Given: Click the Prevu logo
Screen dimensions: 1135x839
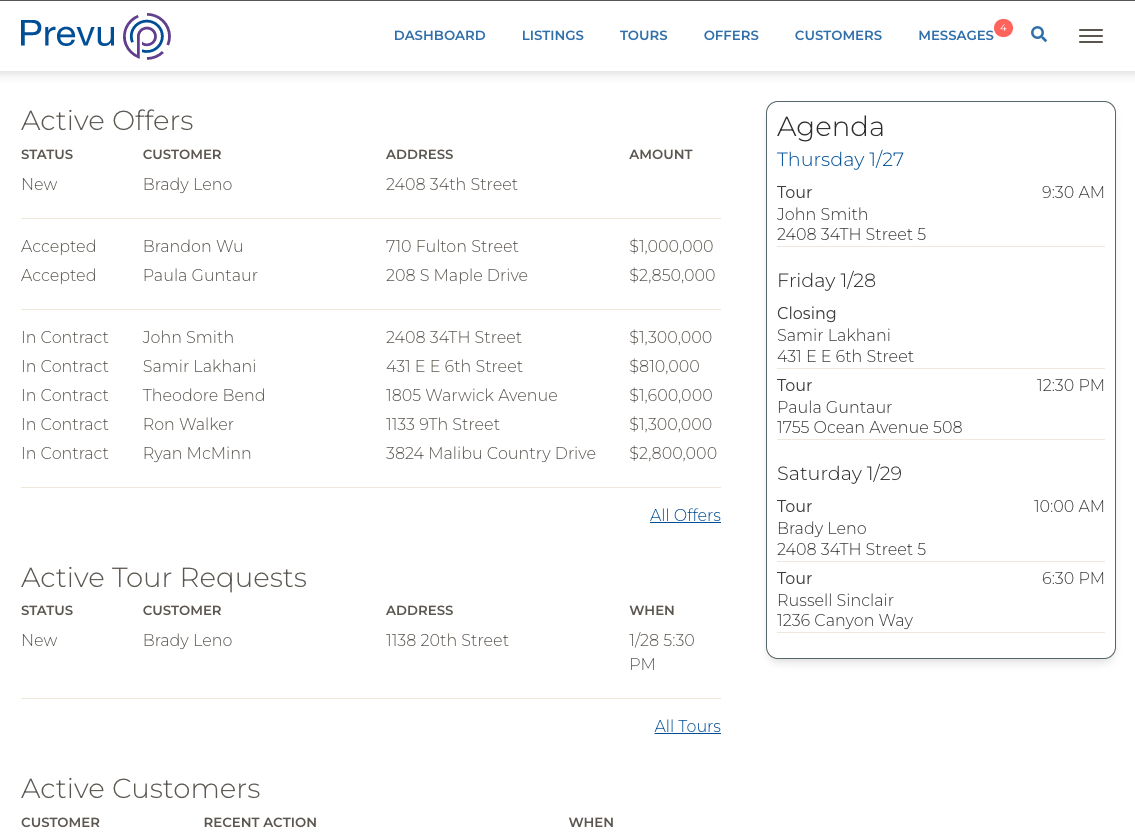Looking at the screenshot, I should pos(95,35).
